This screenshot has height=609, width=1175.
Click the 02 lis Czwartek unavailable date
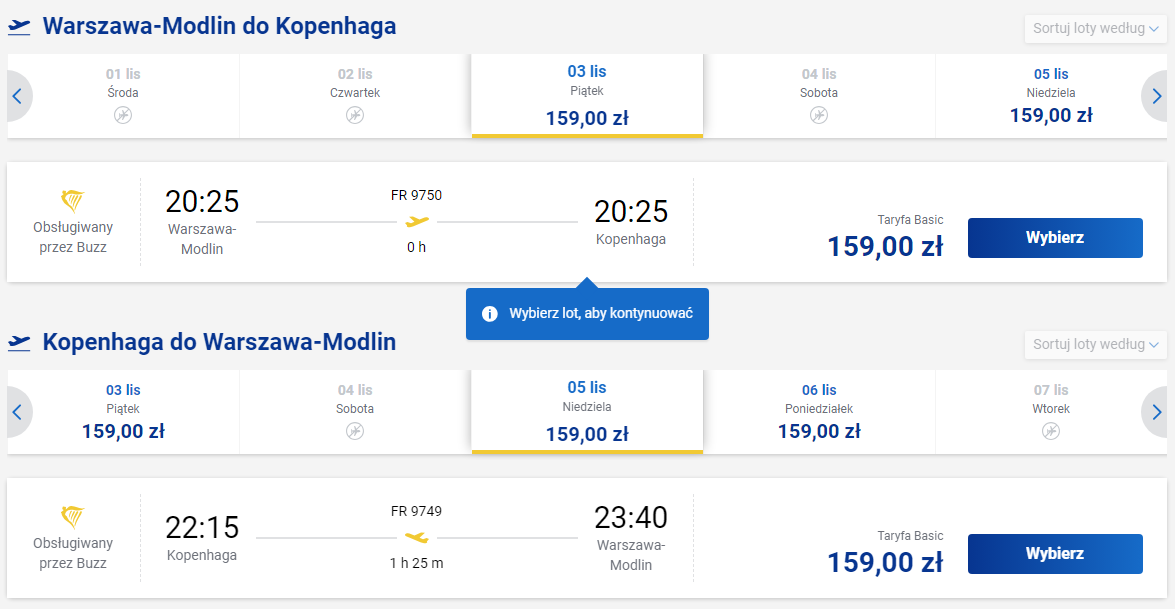(354, 96)
